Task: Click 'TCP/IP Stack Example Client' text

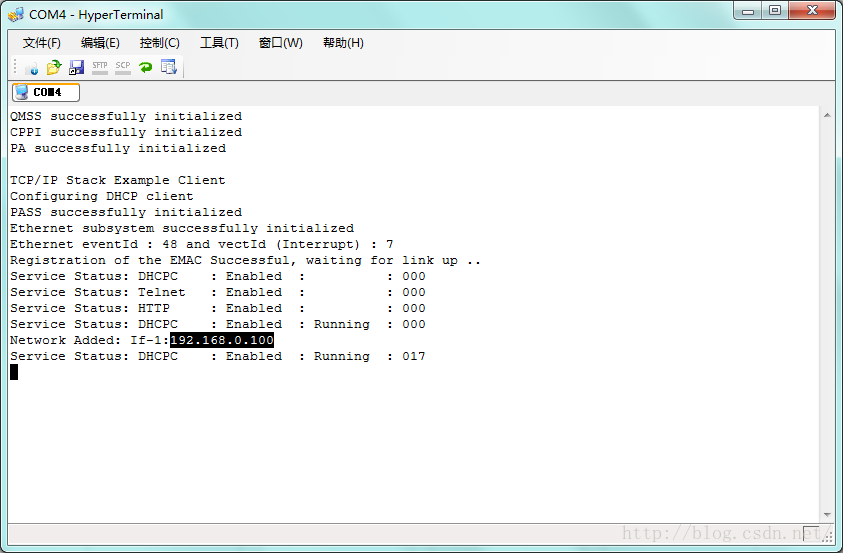Action: click(x=118, y=180)
